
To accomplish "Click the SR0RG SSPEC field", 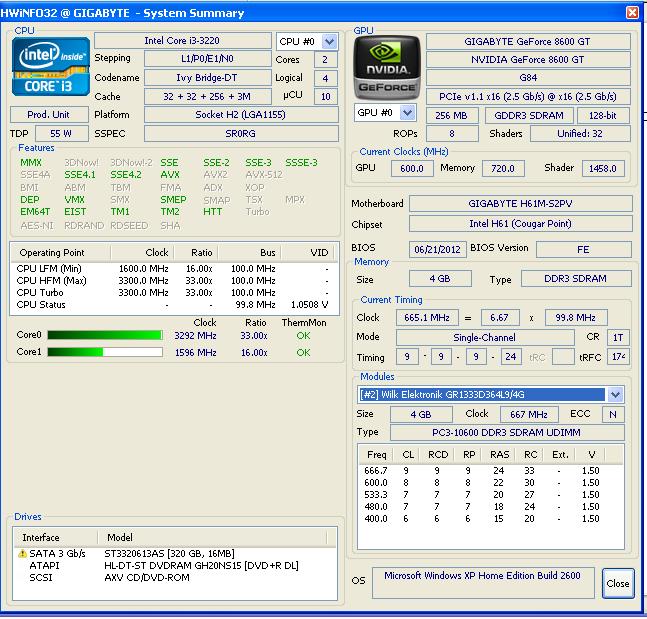I will pos(241,133).
